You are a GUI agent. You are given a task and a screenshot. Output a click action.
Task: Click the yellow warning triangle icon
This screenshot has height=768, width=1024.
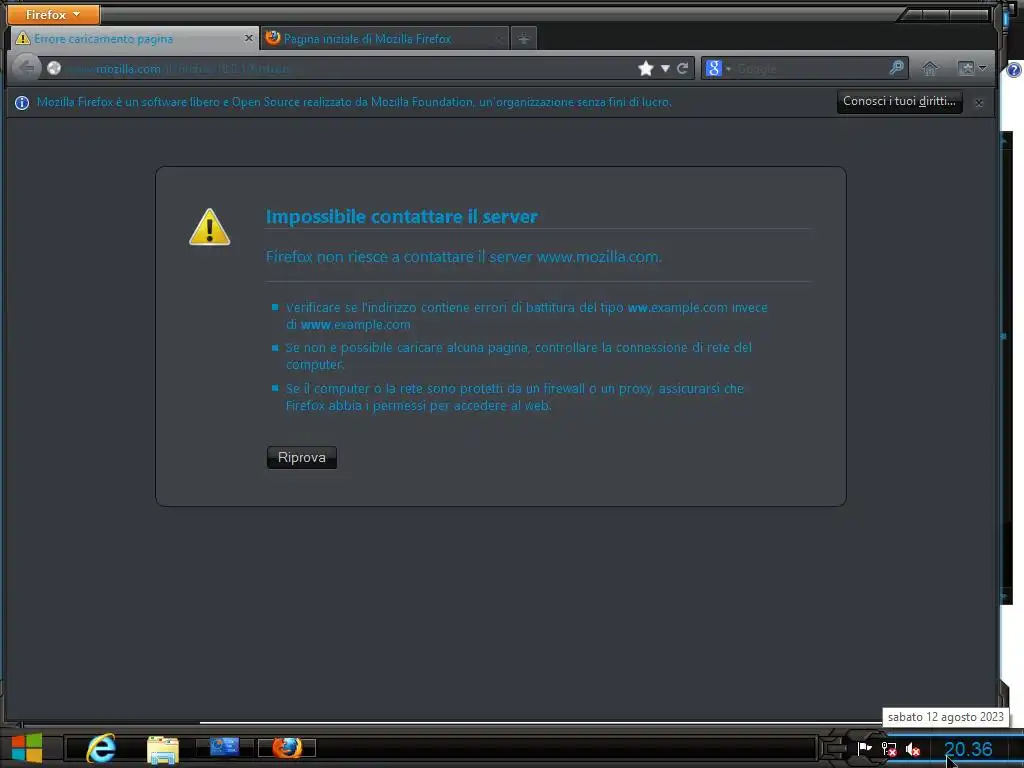pos(210,227)
